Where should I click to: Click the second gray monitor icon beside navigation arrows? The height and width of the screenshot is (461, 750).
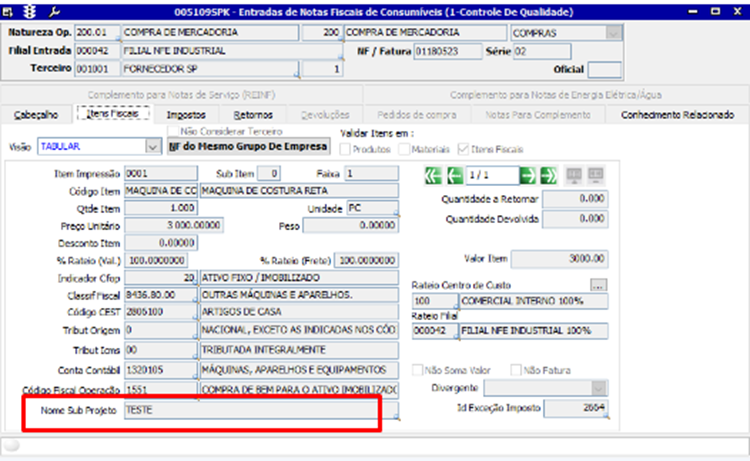pyautogui.click(x=595, y=175)
